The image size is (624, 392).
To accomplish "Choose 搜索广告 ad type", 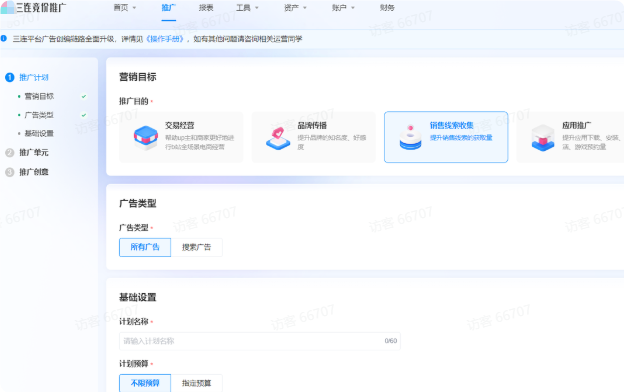I will click(x=197, y=247).
